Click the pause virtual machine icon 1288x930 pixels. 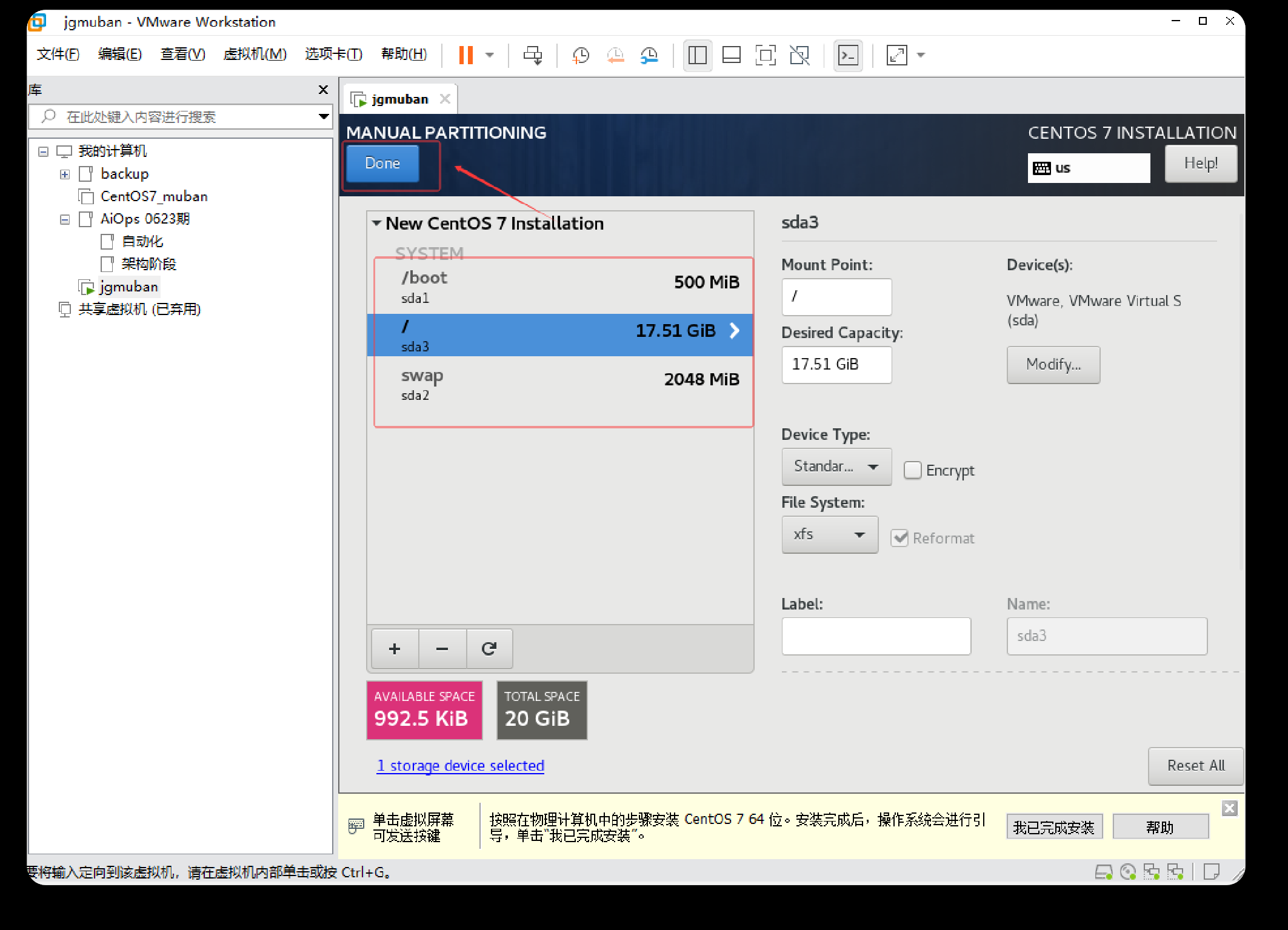(x=465, y=55)
